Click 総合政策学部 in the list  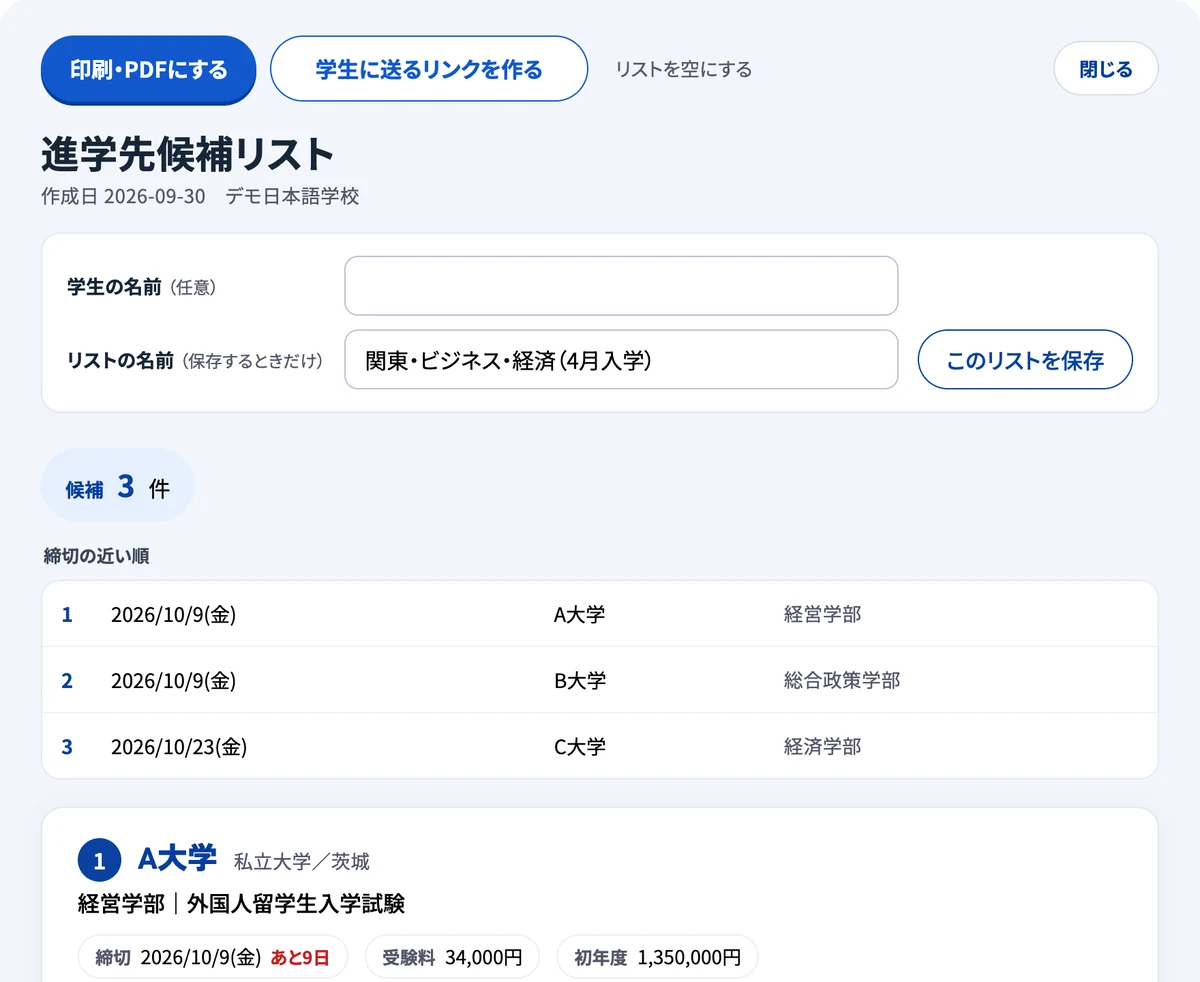coord(842,681)
